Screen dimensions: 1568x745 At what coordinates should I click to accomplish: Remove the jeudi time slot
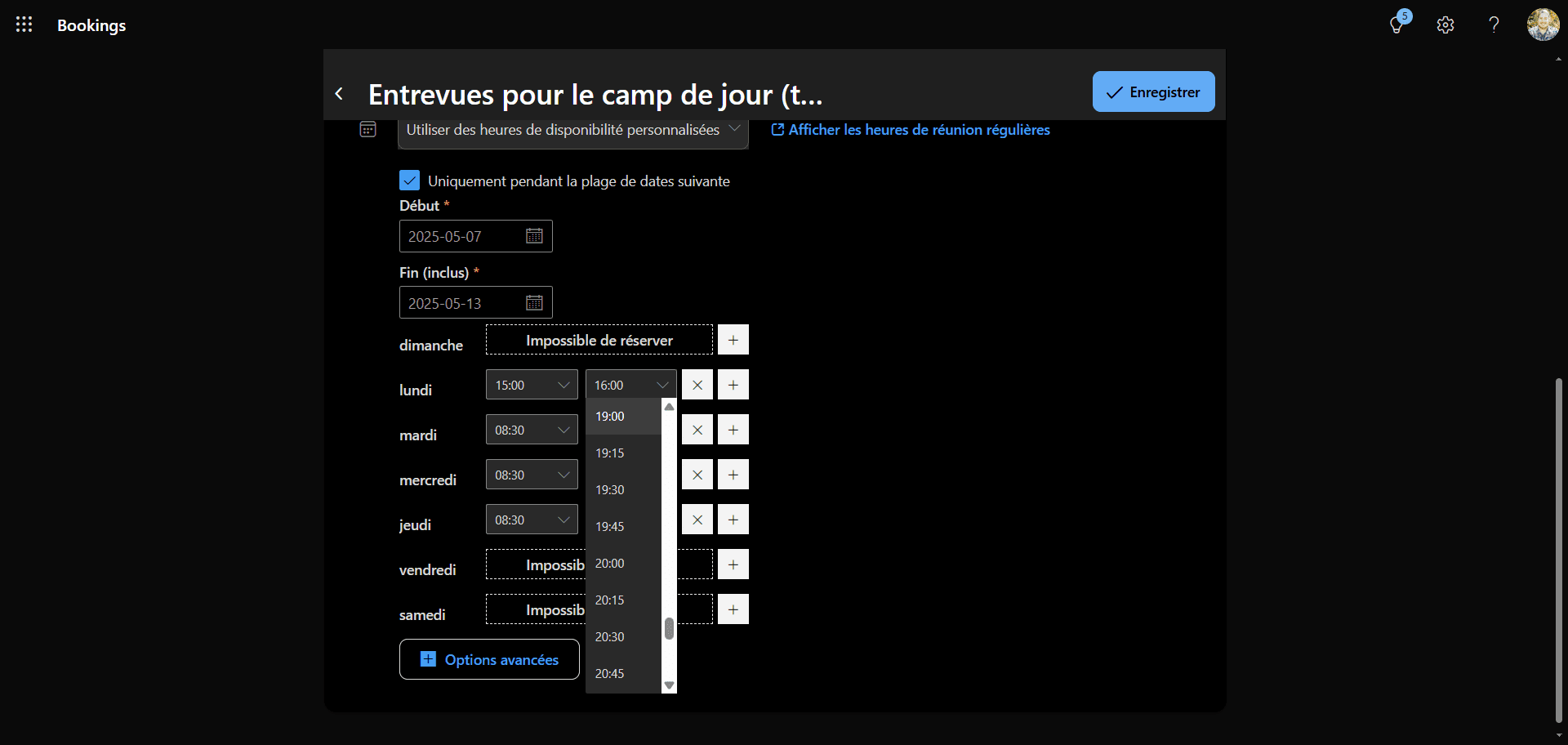(697, 520)
